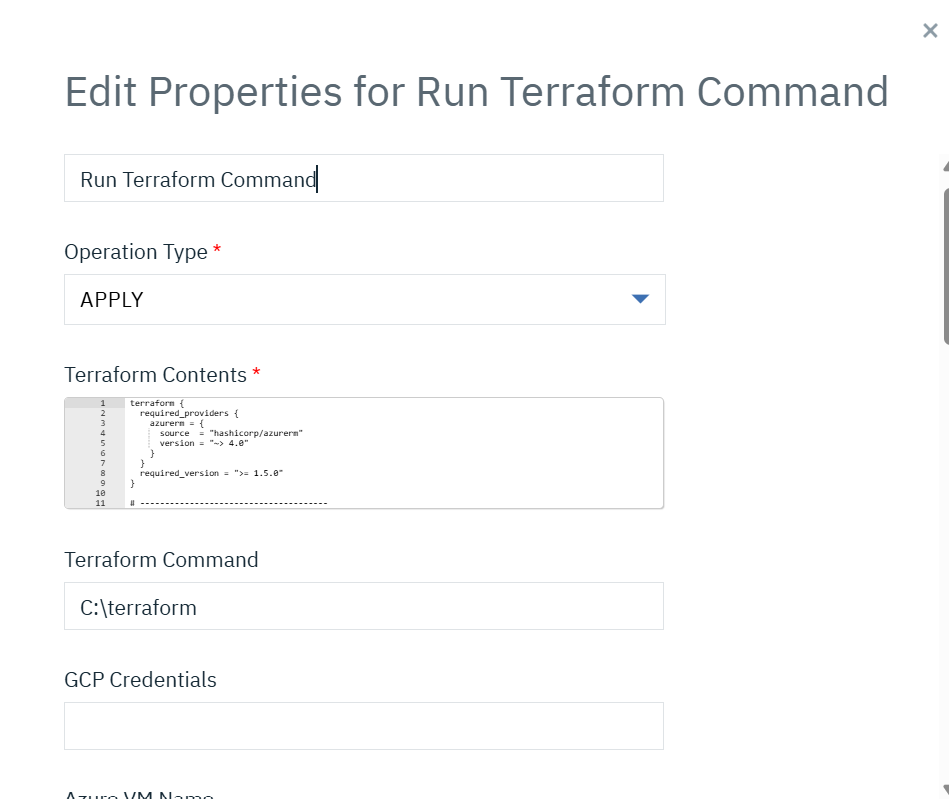This screenshot has height=799, width=949.
Task: Close the Edit Properties dialog
Action: coord(930,31)
